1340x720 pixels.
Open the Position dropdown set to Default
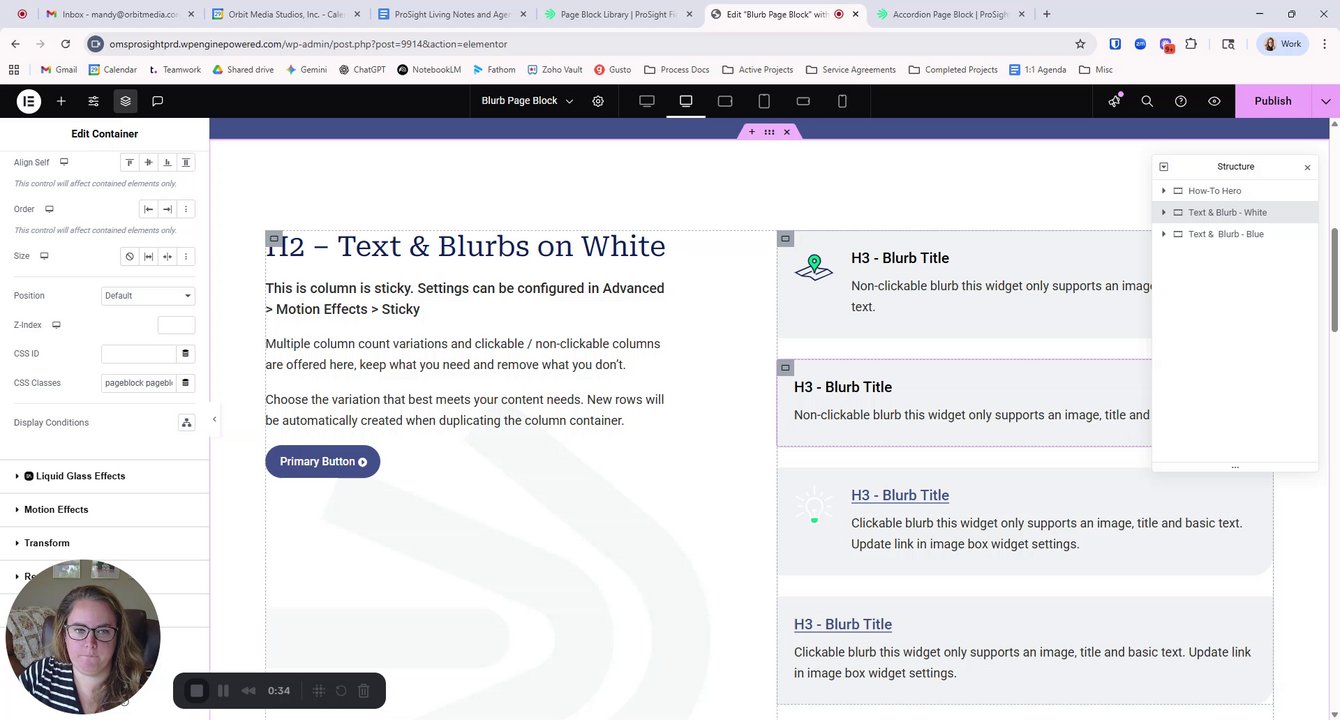pyautogui.click(x=148, y=296)
